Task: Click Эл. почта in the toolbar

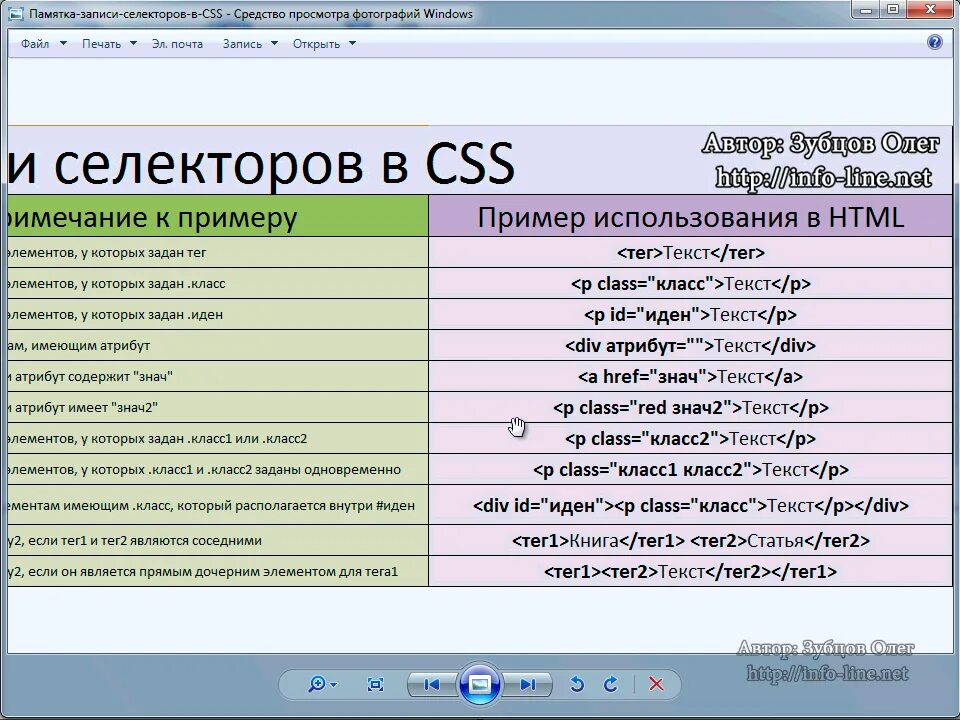Action: [x=178, y=44]
